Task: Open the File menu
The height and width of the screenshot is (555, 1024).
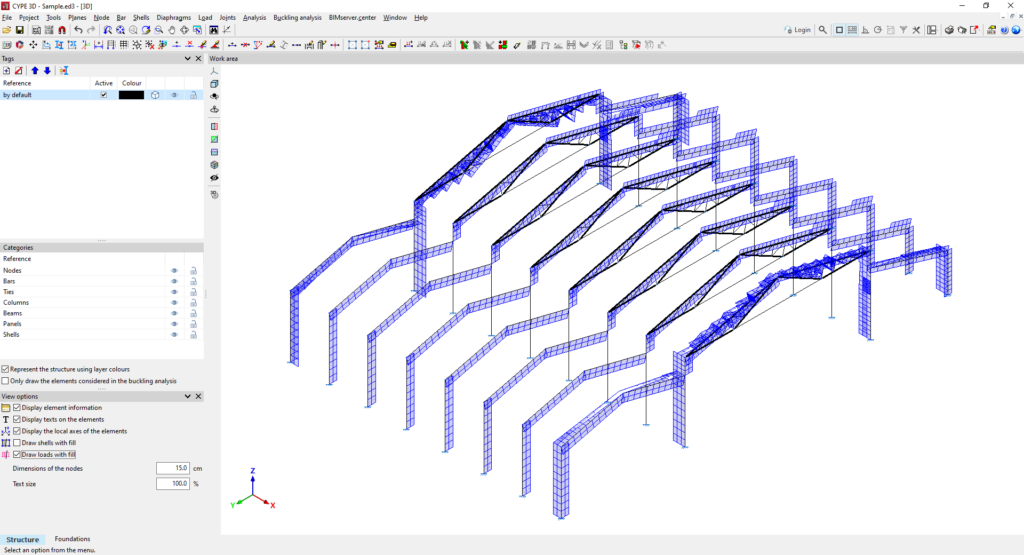Action: pos(7,18)
